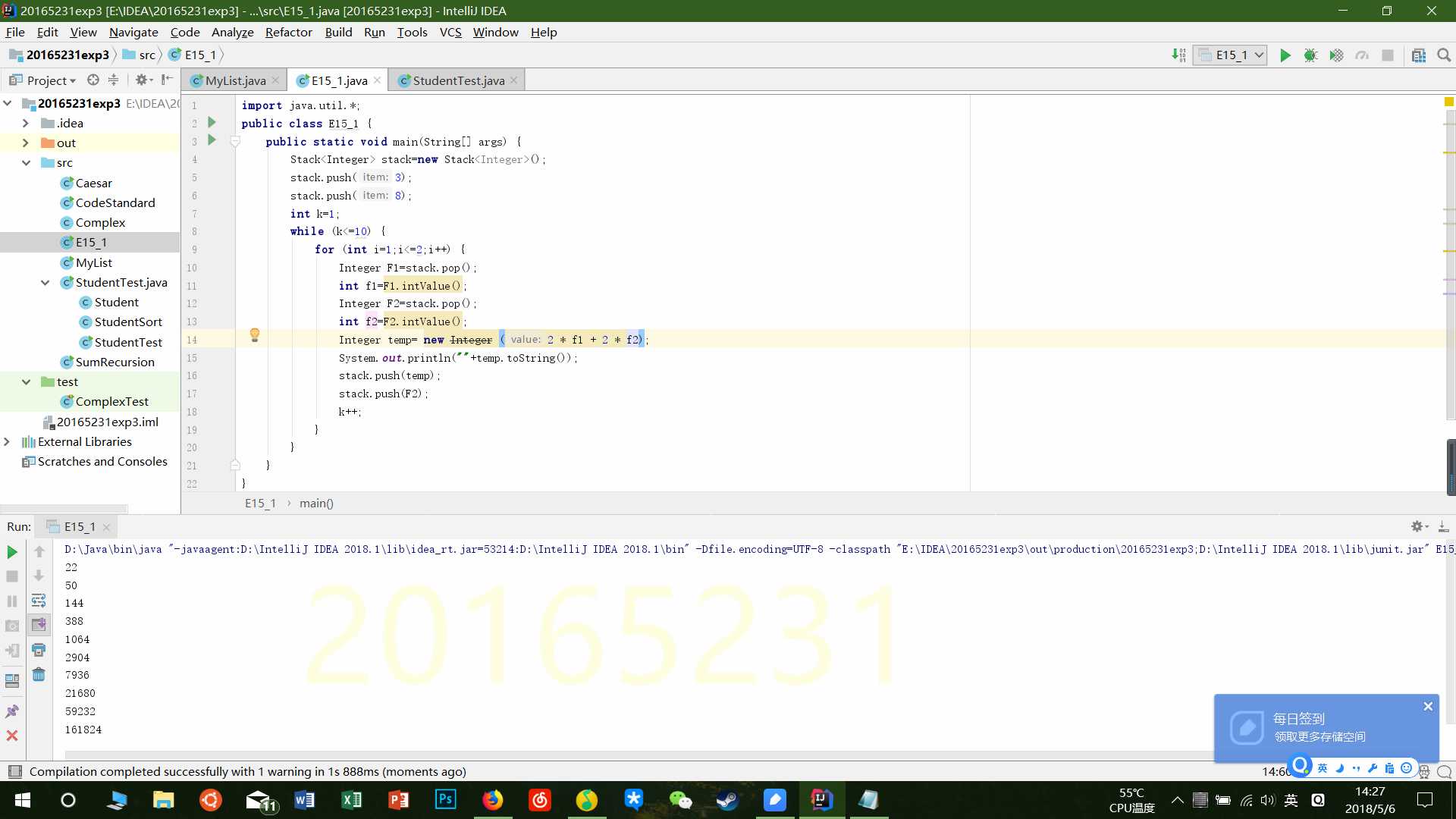The width and height of the screenshot is (1456, 819).
Task: Click the Rerun E15_1 icon
Action: pyautogui.click(x=13, y=552)
